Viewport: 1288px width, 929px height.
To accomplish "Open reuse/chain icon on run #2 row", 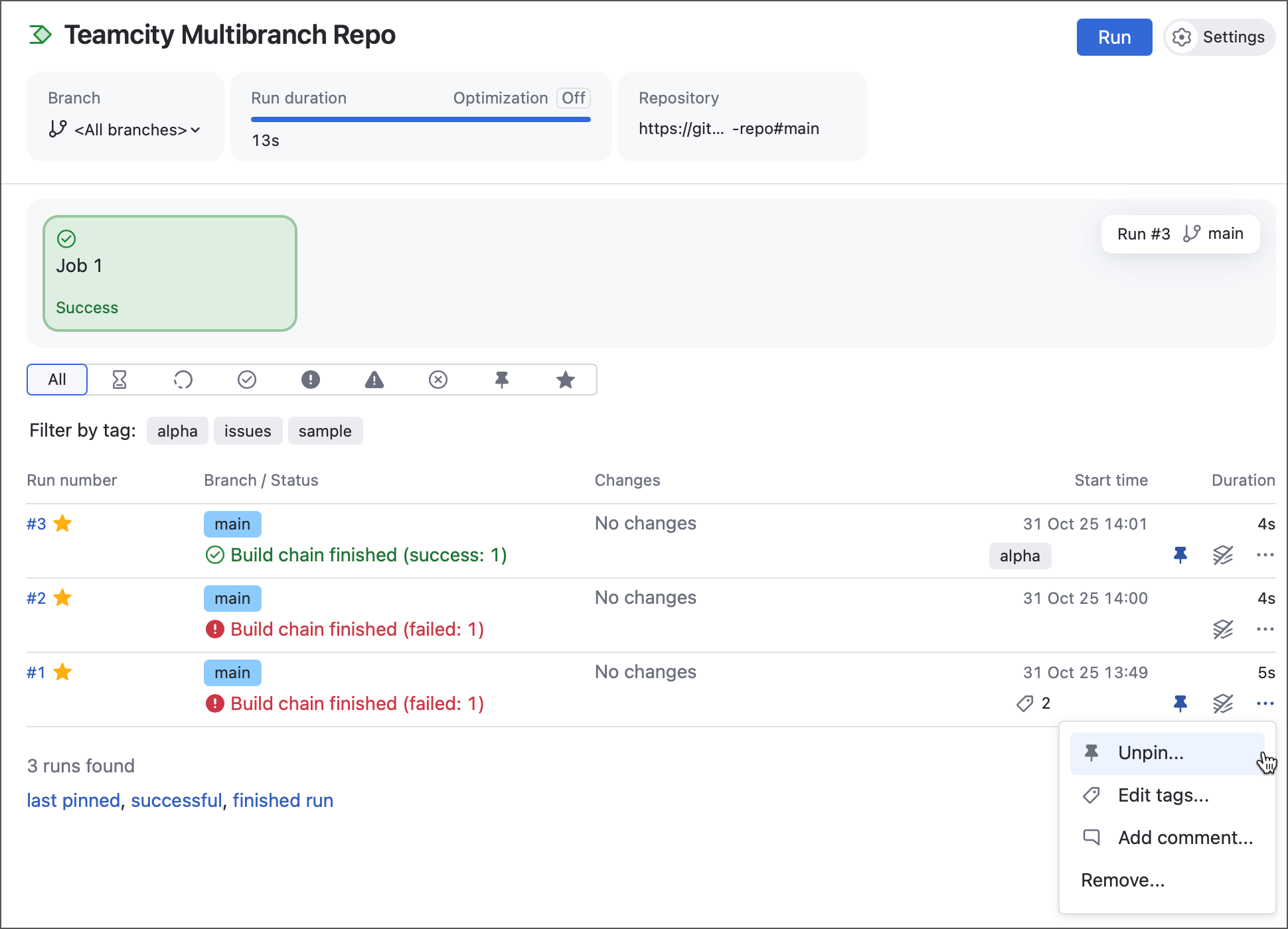I will 1222,629.
